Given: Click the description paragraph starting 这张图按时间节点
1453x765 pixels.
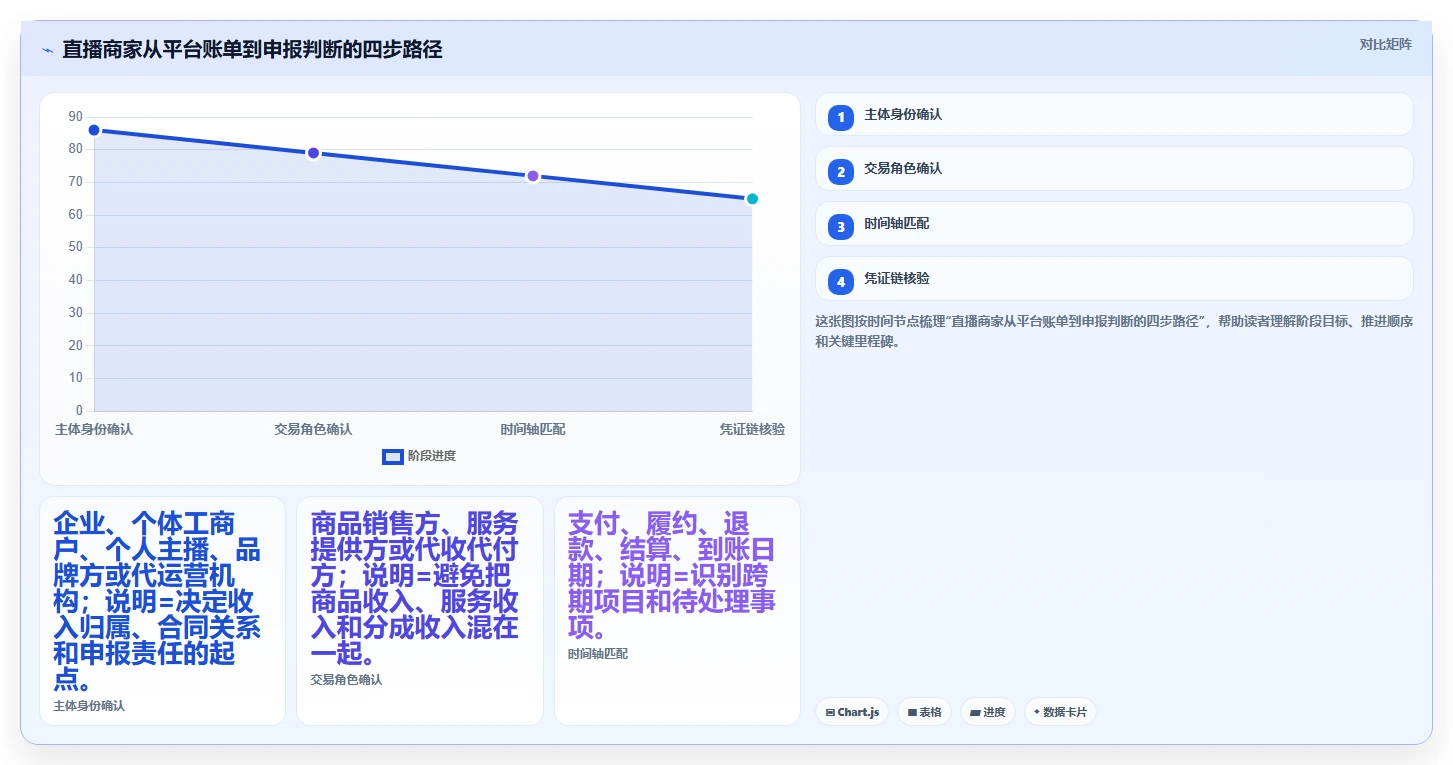Looking at the screenshot, I should click(1114, 331).
